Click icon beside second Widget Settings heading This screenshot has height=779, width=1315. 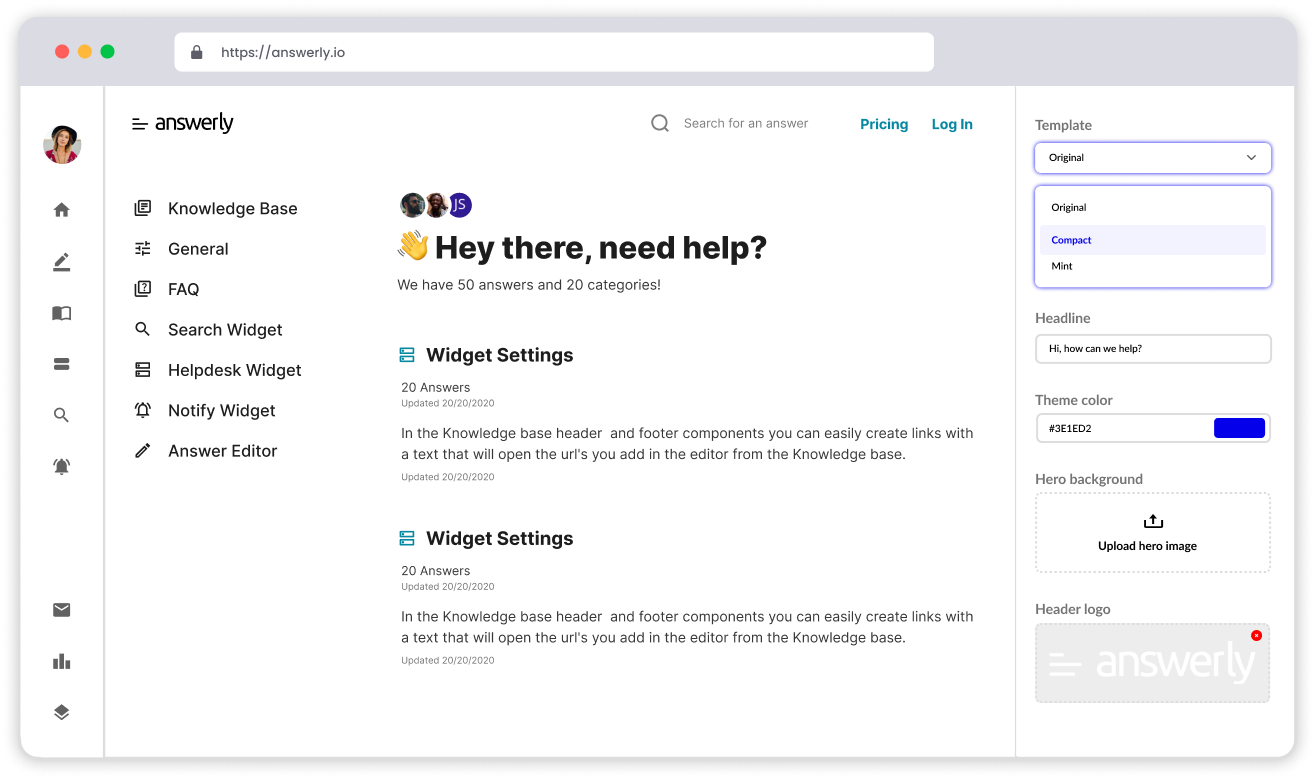point(407,538)
